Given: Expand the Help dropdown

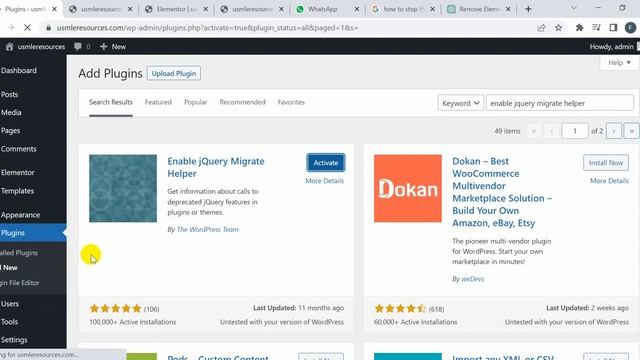Looking at the screenshot, I should point(619,62).
